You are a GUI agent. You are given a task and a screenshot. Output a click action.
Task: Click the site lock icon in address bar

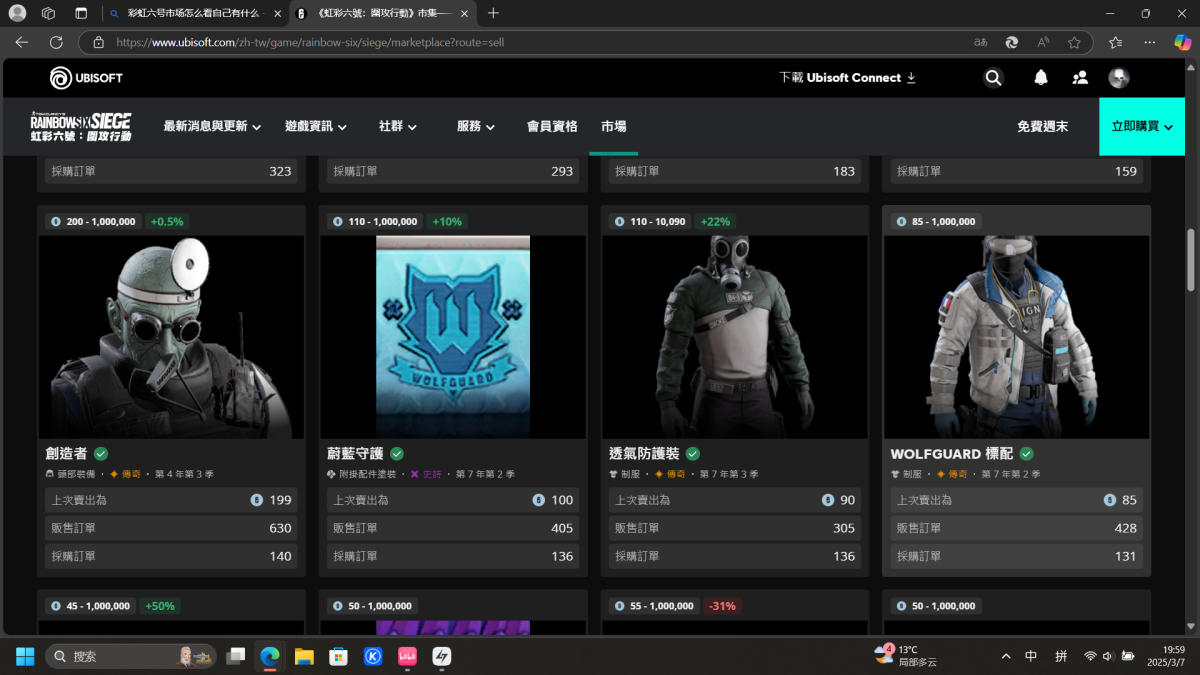(x=98, y=43)
